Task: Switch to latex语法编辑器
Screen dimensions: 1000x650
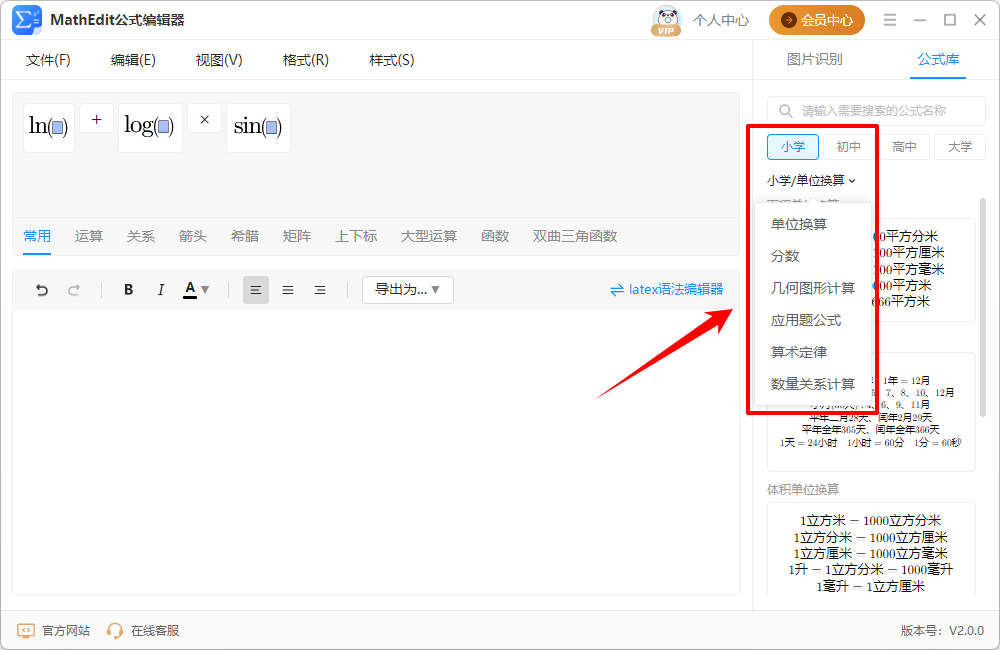Action: point(666,290)
